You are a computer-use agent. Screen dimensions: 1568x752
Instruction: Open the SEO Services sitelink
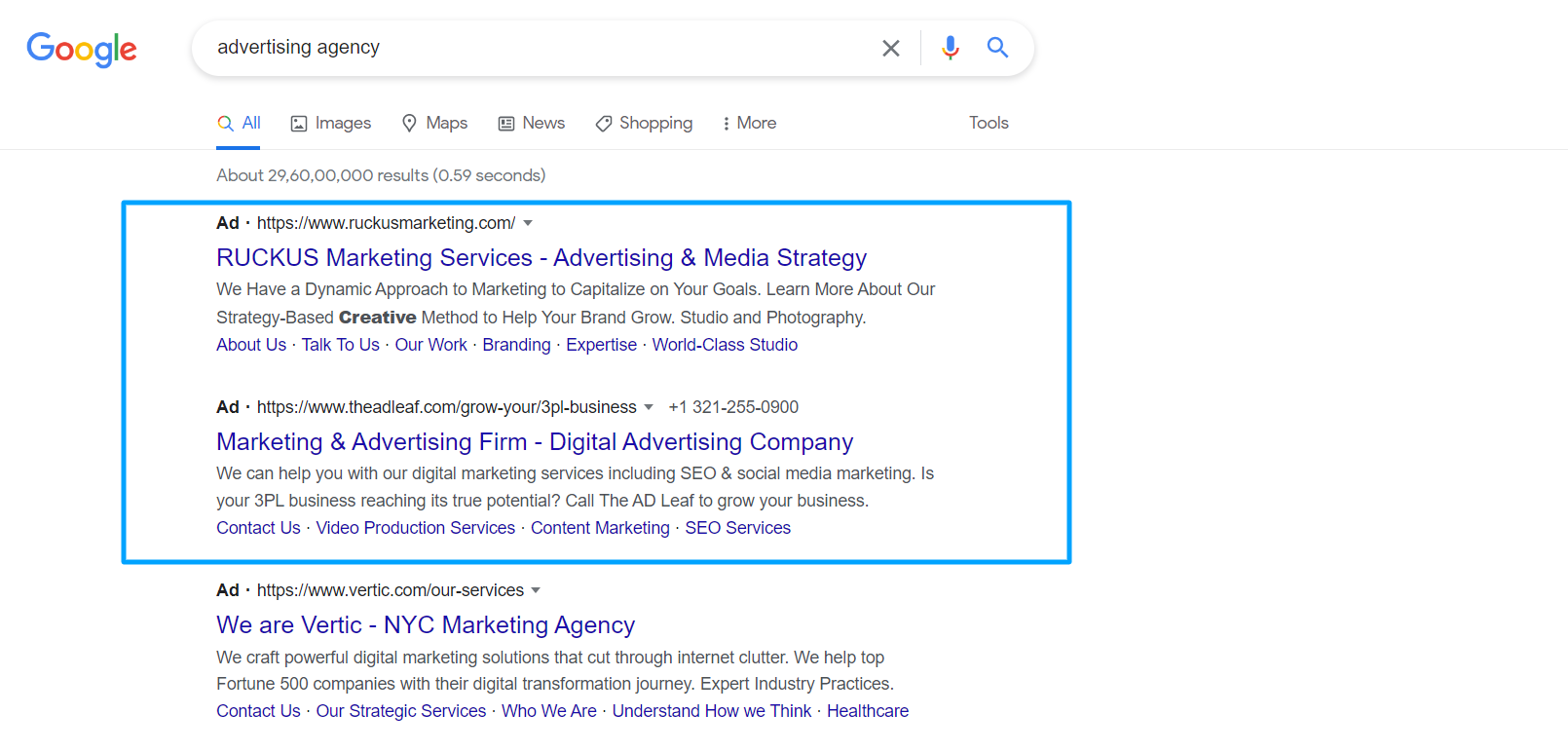click(738, 528)
